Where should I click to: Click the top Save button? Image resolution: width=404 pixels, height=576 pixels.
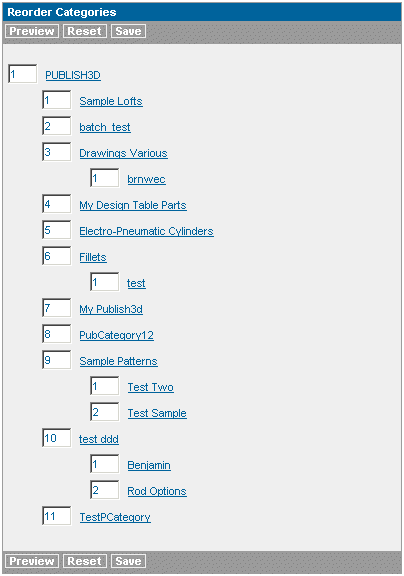(x=128, y=31)
